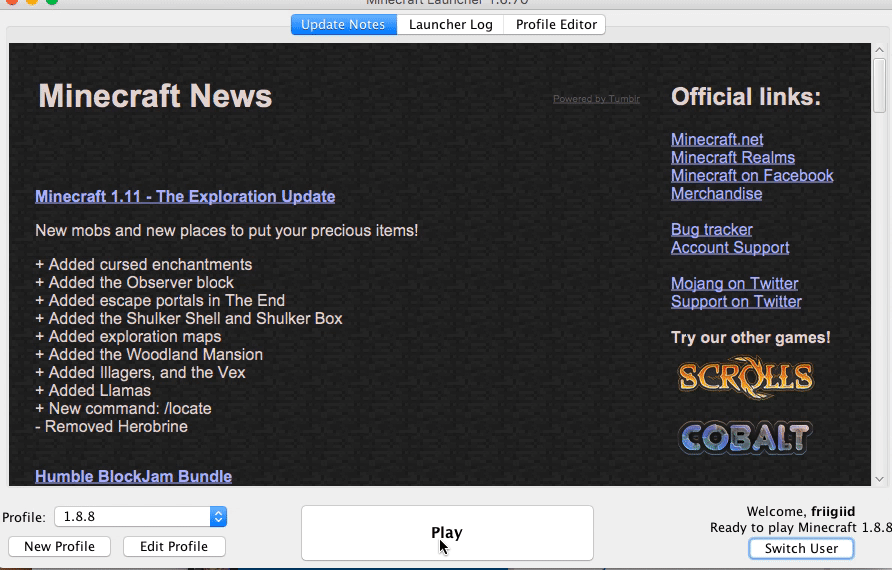Click '+ Added the Shulker Shell and Shulker Box'
Screen dimensions: 892x570
pyautogui.click(x=189, y=319)
